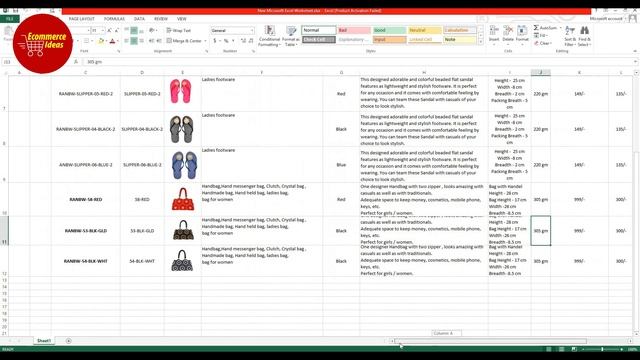
Task: Click the increase indent icon
Action: pyautogui.click(x=159, y=41)
